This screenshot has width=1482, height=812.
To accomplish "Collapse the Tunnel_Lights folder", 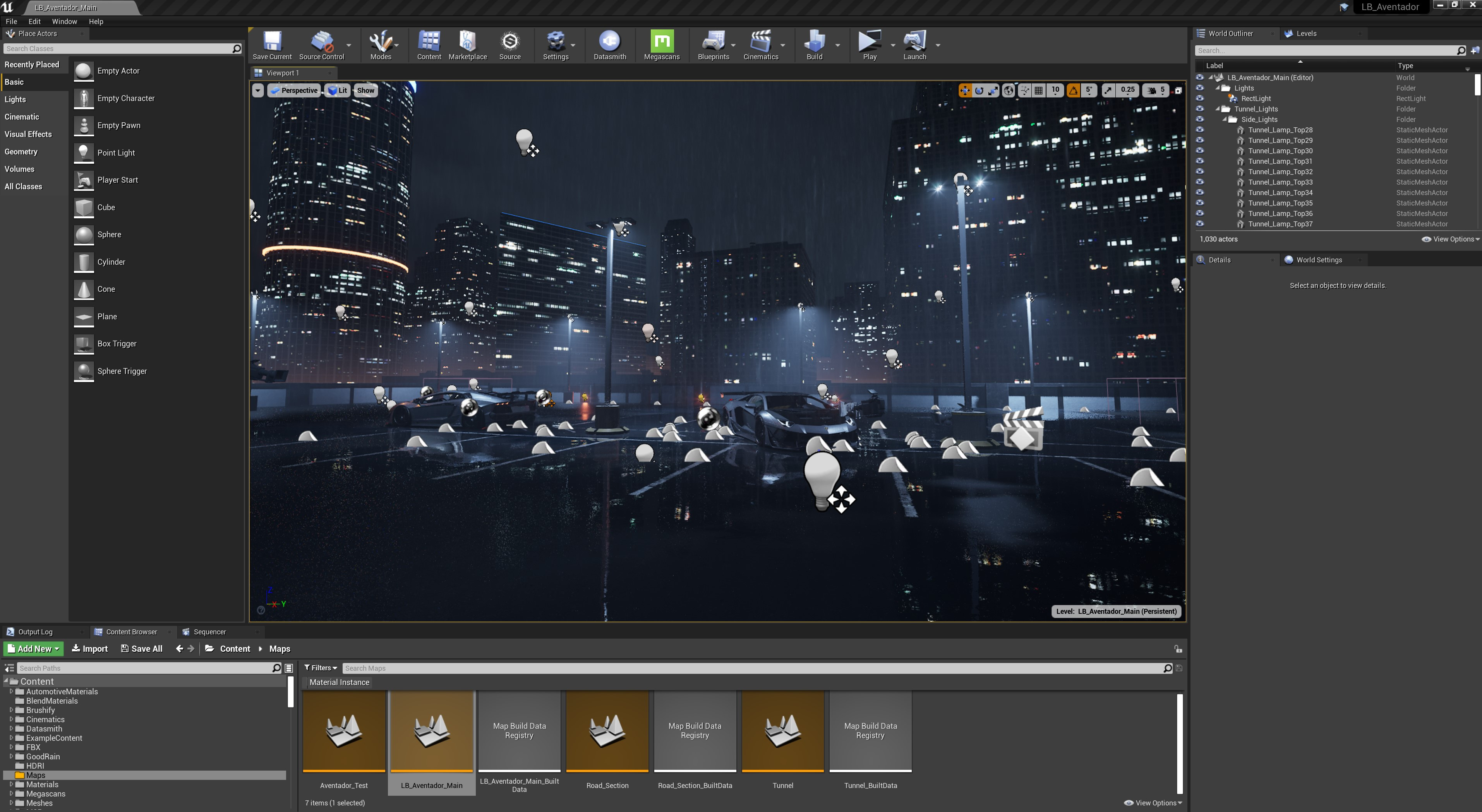I will 1217,109.
